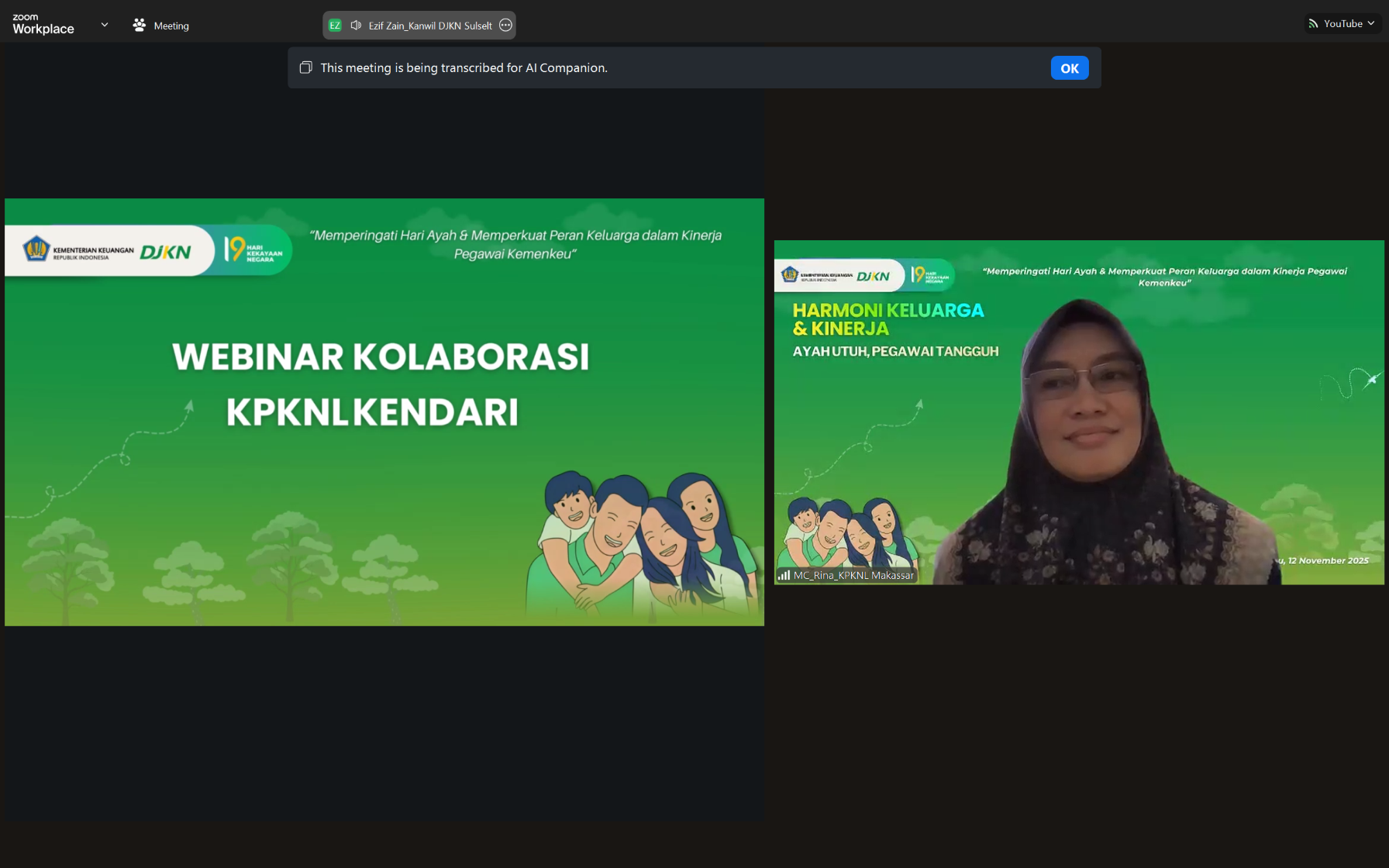Image resolution: width=1389 pixels, height=868 pixels.
Task: Click the green EZ avatar badge
Action: pos(335,26)
